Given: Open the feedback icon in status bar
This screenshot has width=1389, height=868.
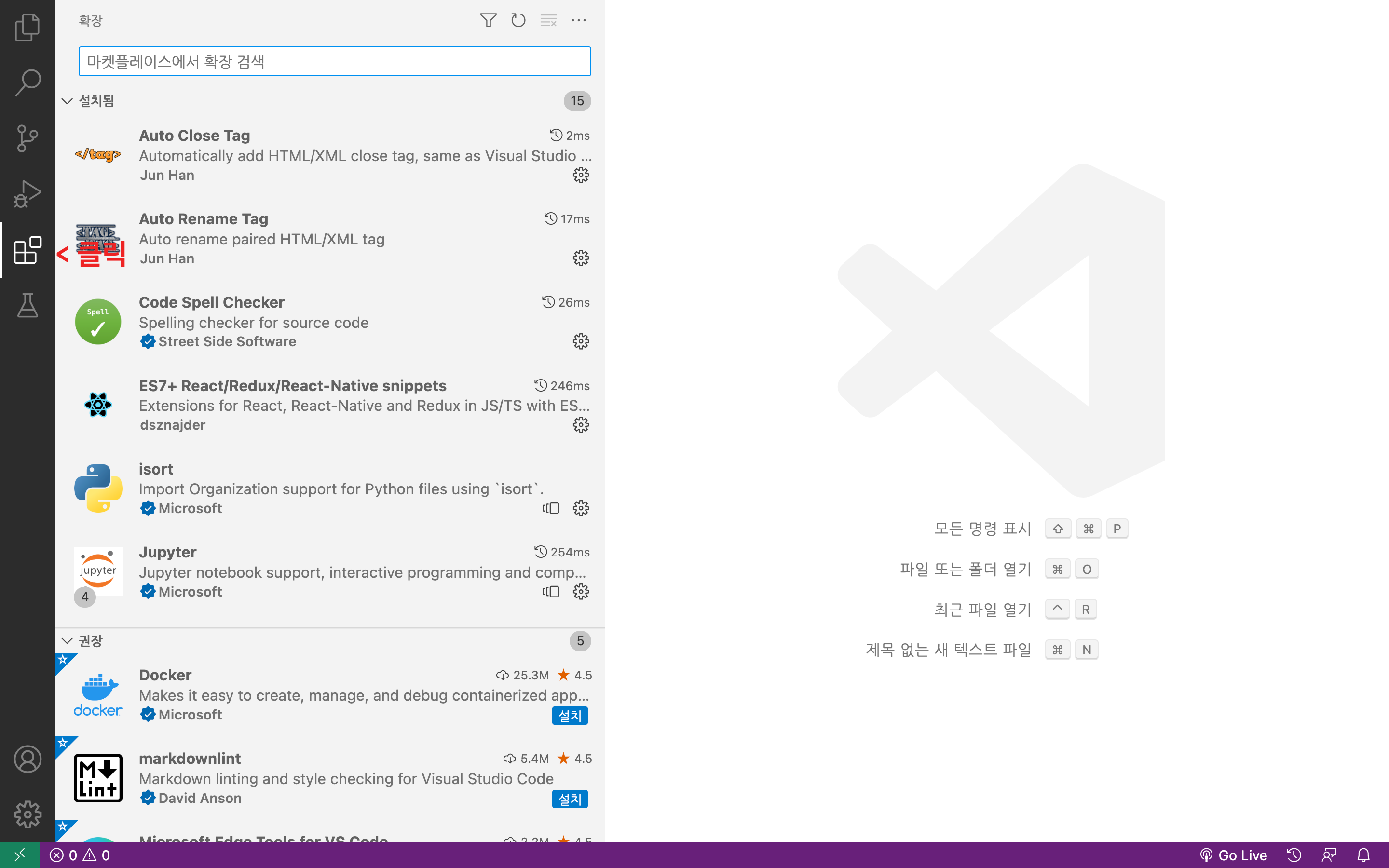Looking at the screenshot, I should pyautogui.click(x=1329, y=855).
